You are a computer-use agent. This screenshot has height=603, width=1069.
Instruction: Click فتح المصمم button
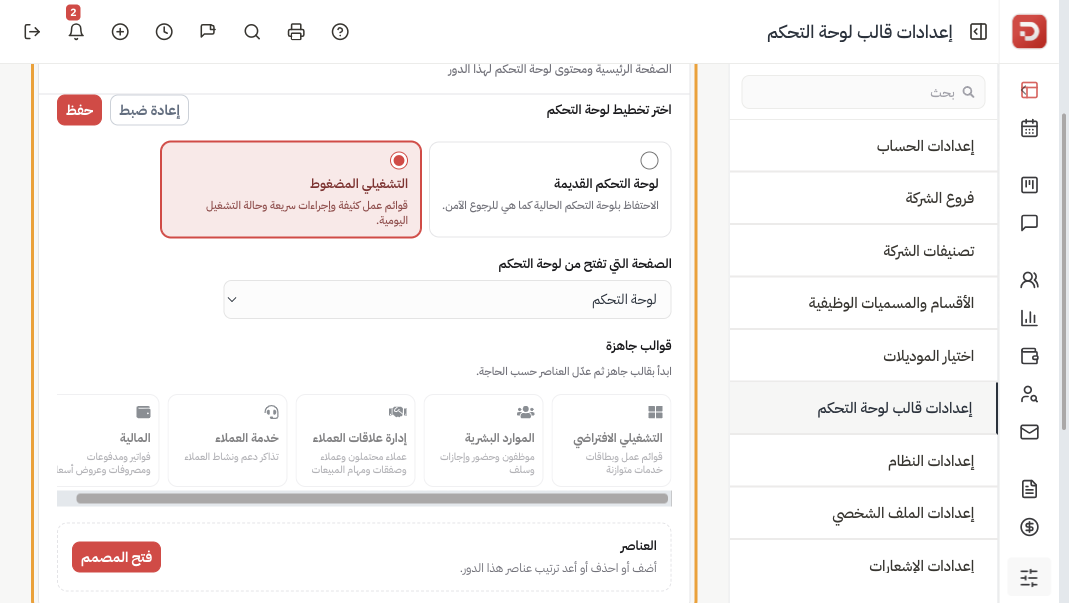coord(117,557)
